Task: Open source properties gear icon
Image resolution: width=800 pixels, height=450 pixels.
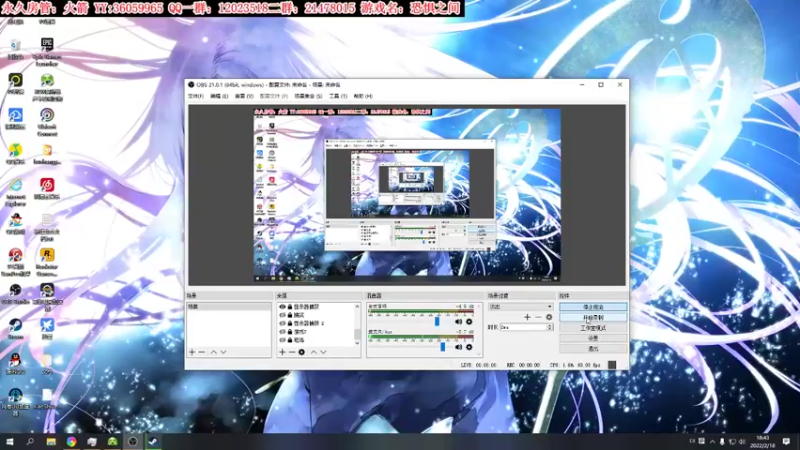Action: tap(302, 352)
